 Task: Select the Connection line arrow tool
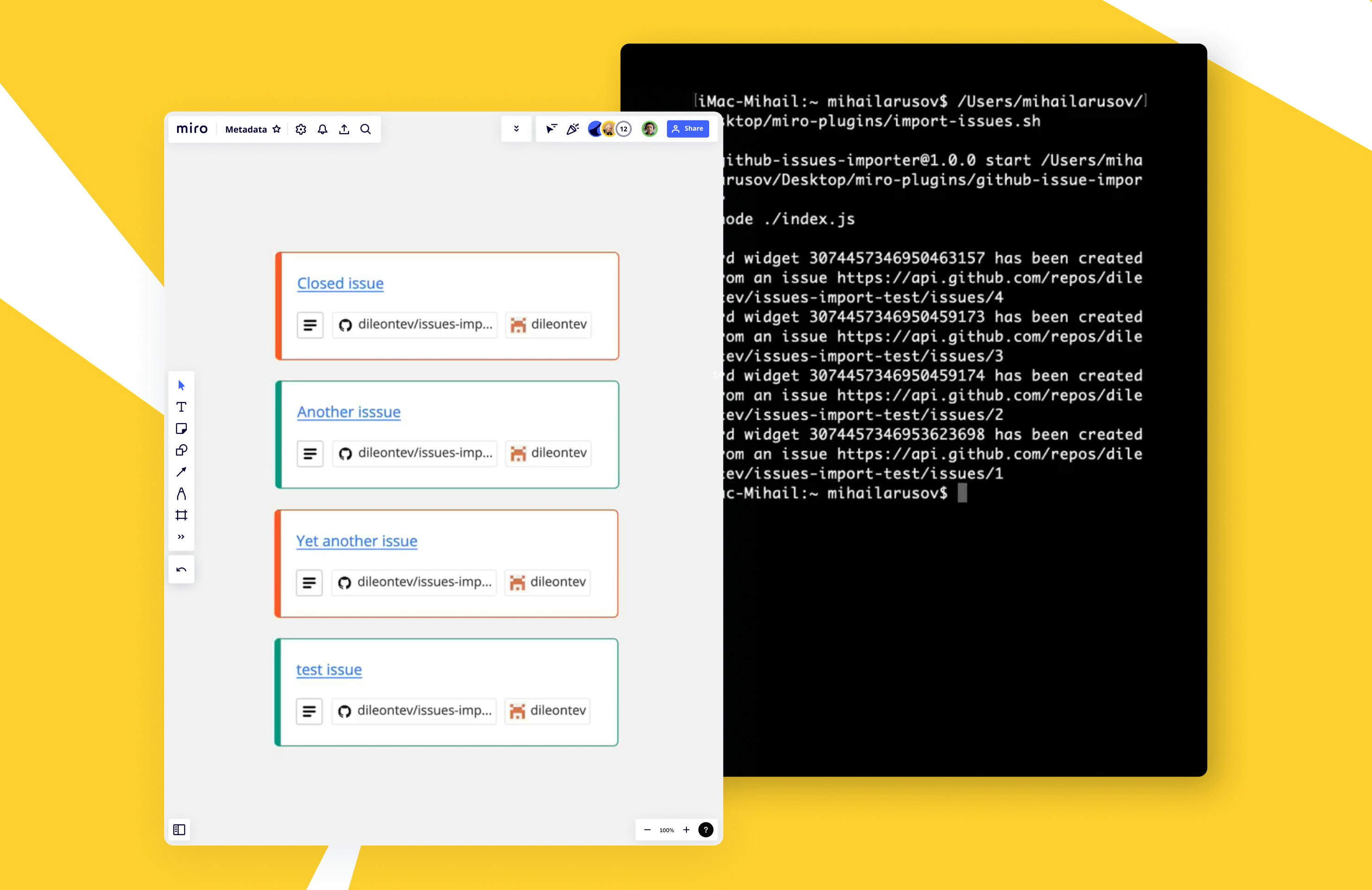point(181,471)
